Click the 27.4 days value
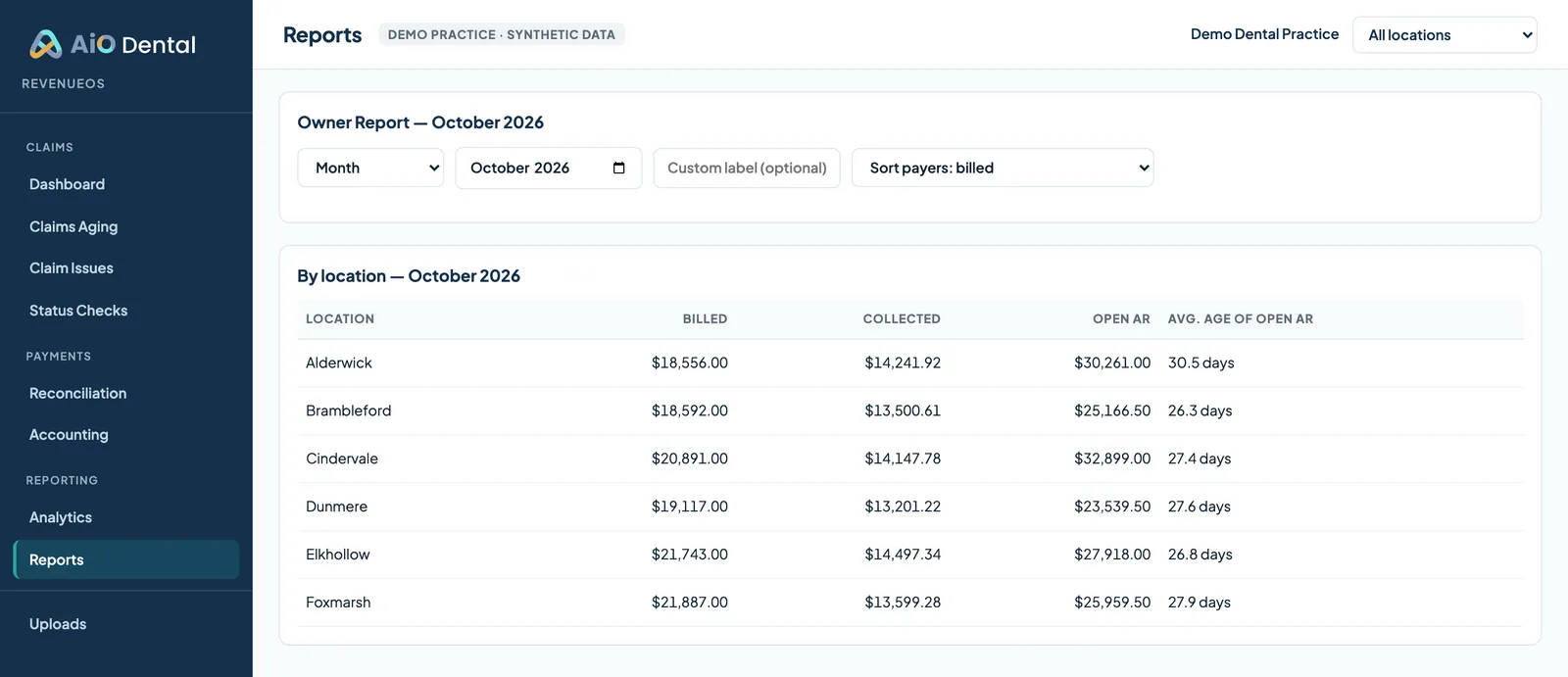 pos(1200,459)
